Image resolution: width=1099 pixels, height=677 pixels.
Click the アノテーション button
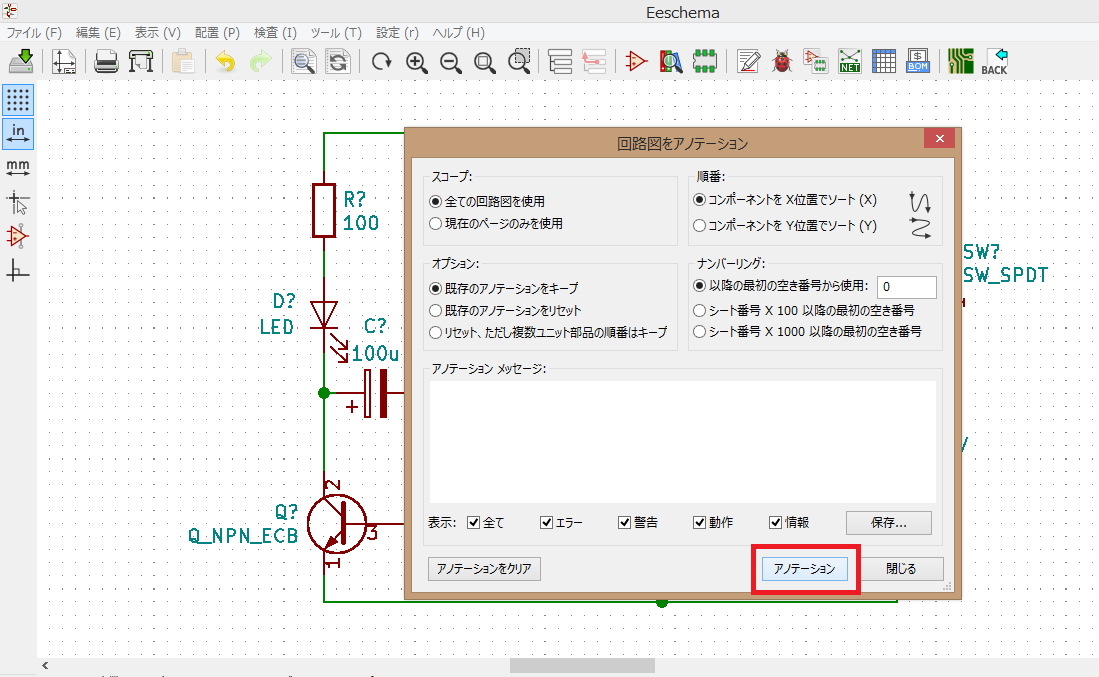805,569
